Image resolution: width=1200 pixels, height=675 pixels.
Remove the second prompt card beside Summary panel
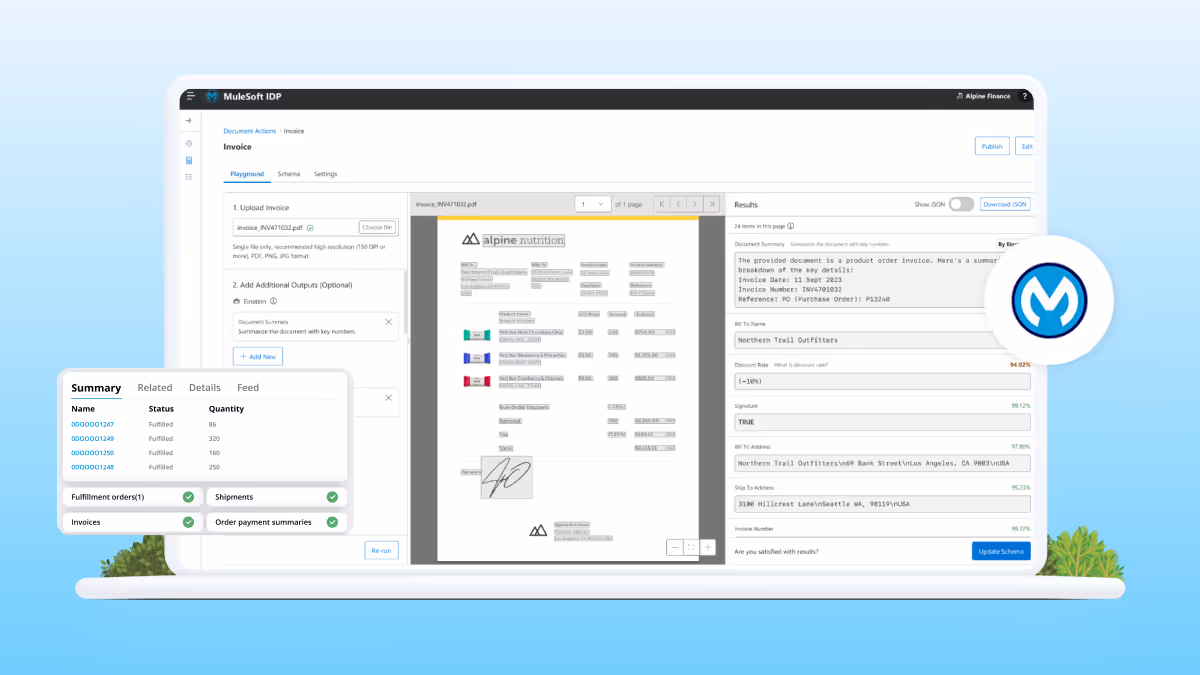pos(388,397)
